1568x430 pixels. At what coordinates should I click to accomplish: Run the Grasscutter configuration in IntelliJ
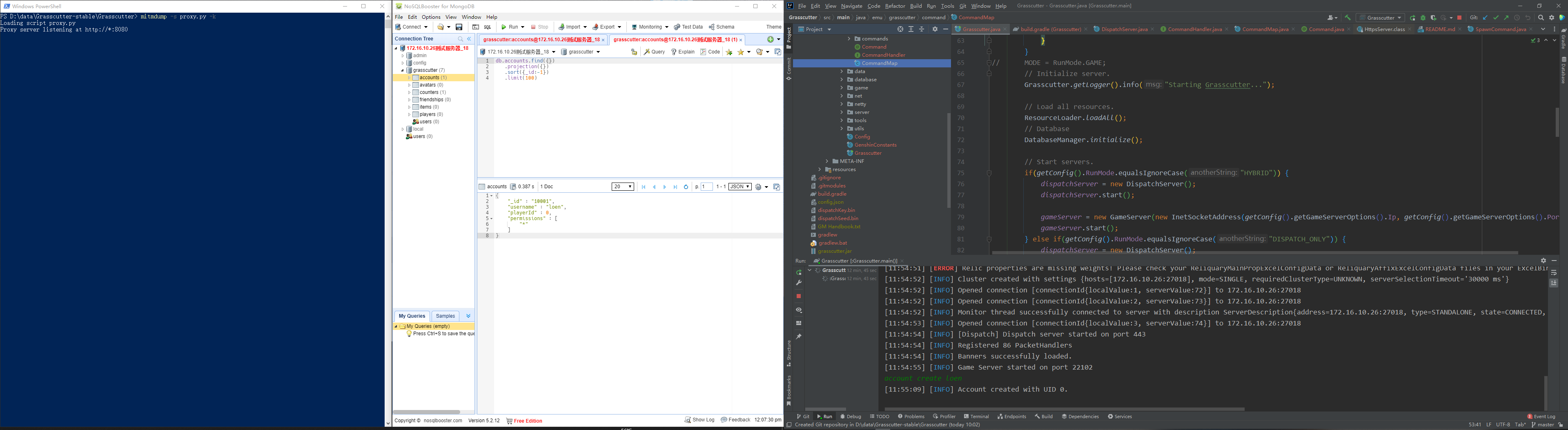[x=1413, y=18]
